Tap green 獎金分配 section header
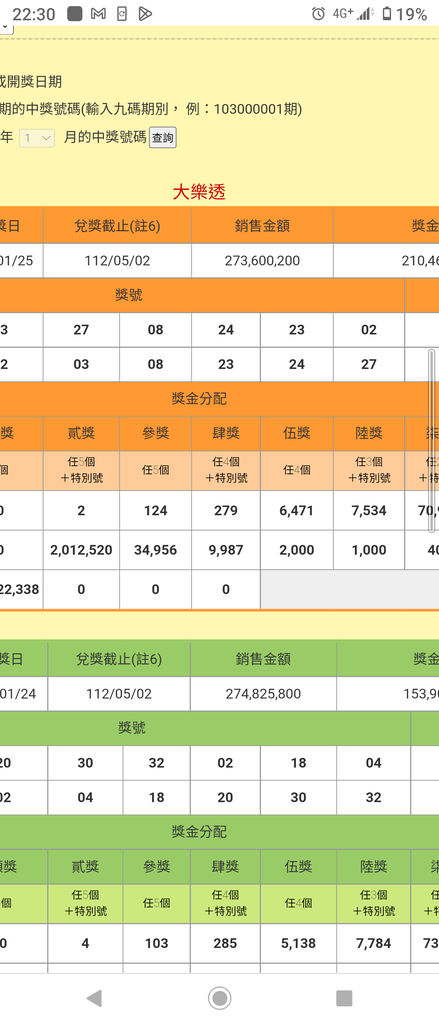This screenshot has width=439, height=1024. click(x=199, y=832)
